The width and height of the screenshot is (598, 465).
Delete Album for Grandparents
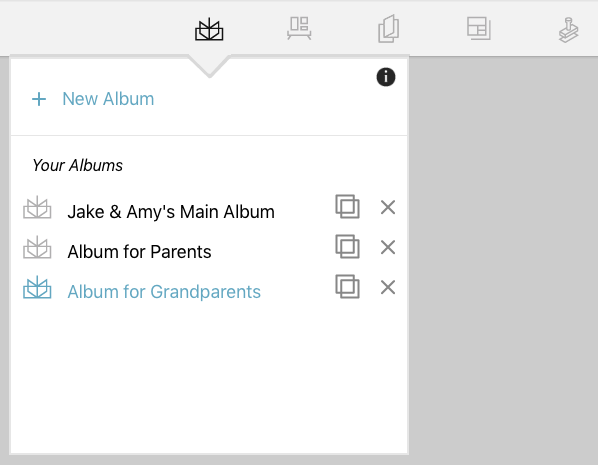click(x=388, y=287)
